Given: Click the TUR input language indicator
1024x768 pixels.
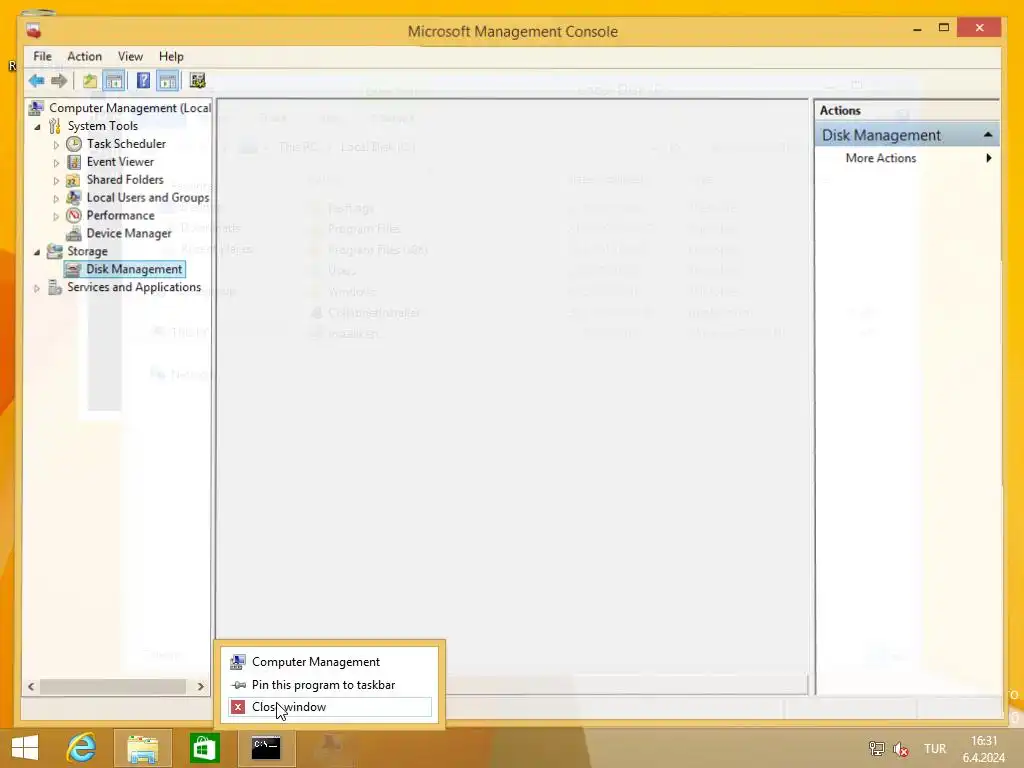Looking at the screenshot, I should click(x=935, y=748).
